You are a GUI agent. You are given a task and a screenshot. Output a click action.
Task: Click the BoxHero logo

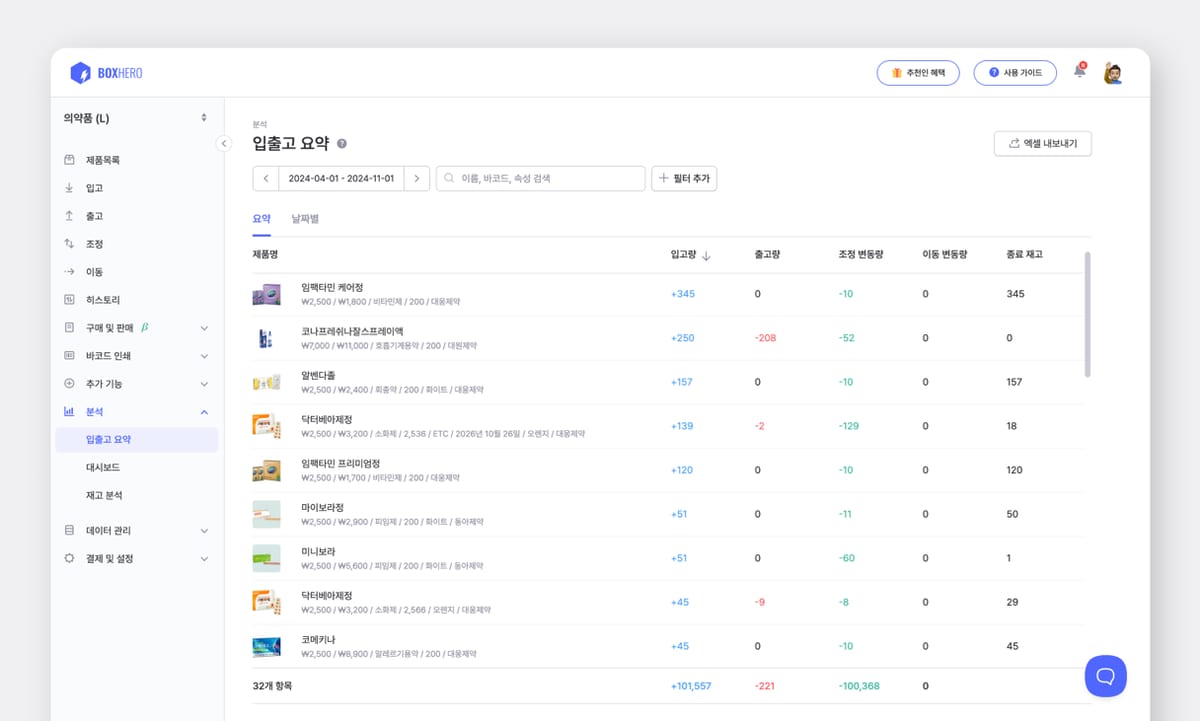click(106, 73)
